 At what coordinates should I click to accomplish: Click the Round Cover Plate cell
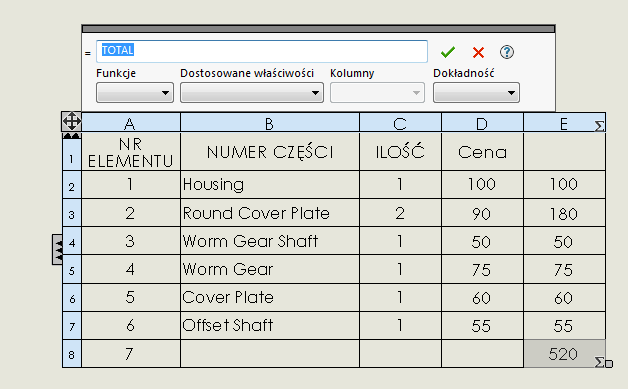pos(270,213)
